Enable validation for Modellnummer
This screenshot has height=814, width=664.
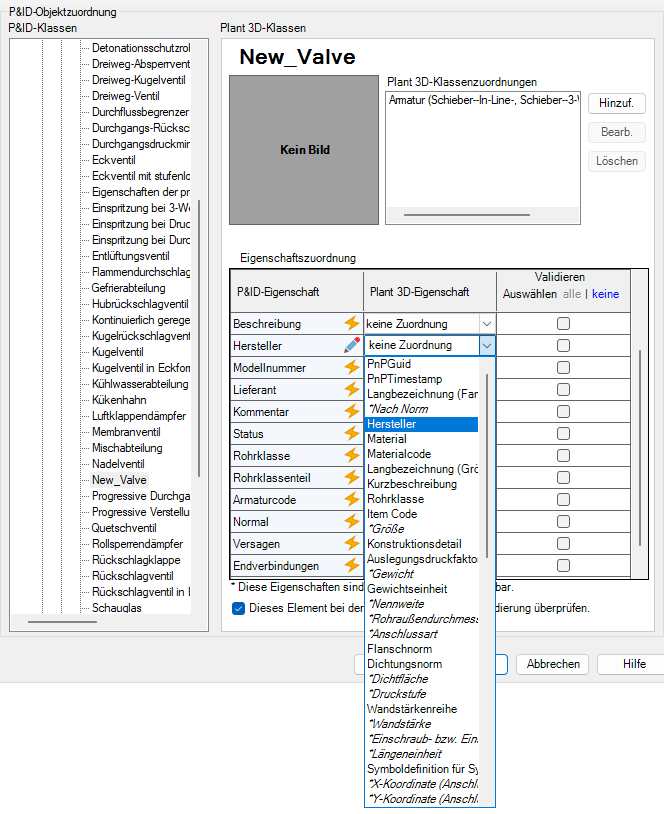[563, 368]
